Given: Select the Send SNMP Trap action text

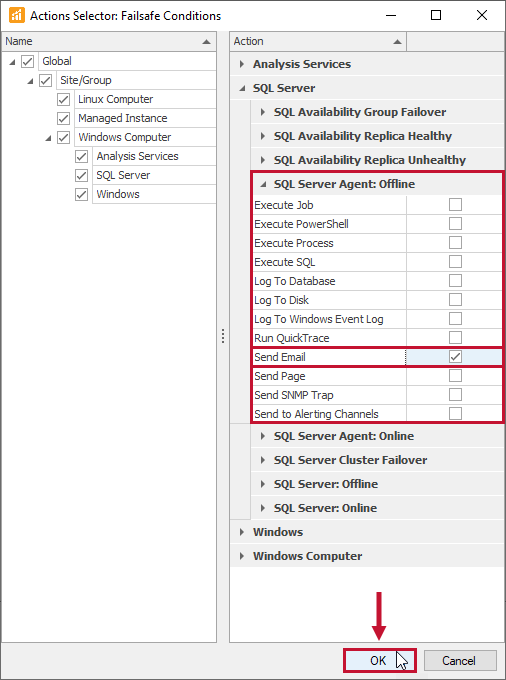Looking at the screenshot, I should 294,395.
